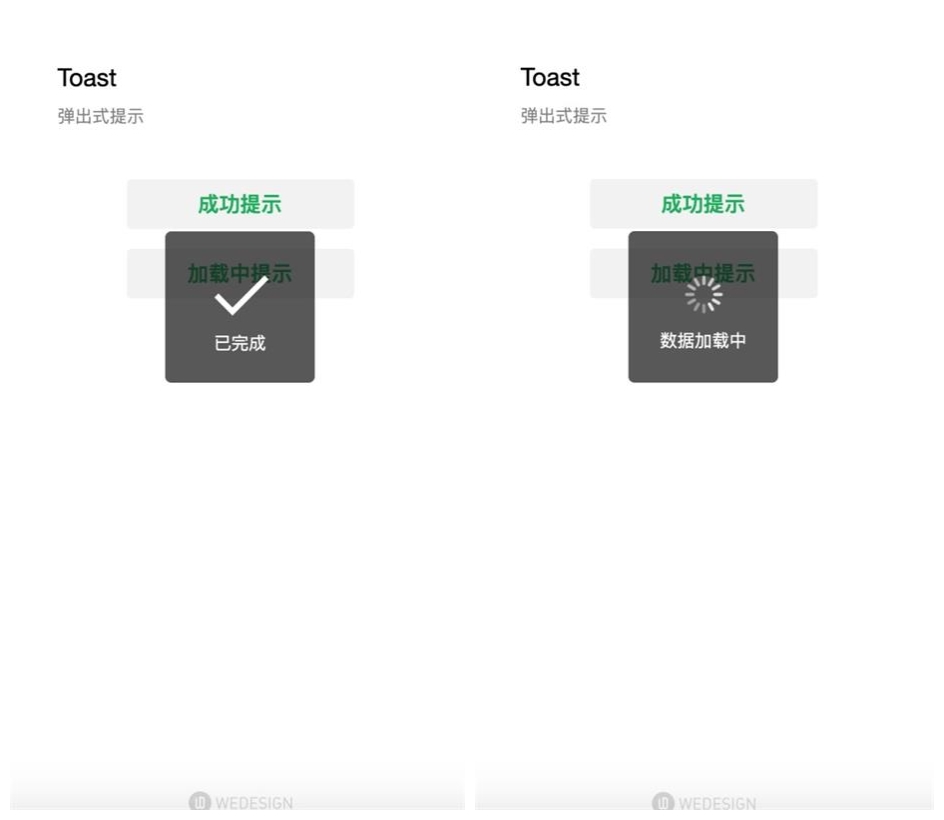
Task: Click the WEDESIGN footer text under the 已完成 toast
Action: tap(254, 803)
